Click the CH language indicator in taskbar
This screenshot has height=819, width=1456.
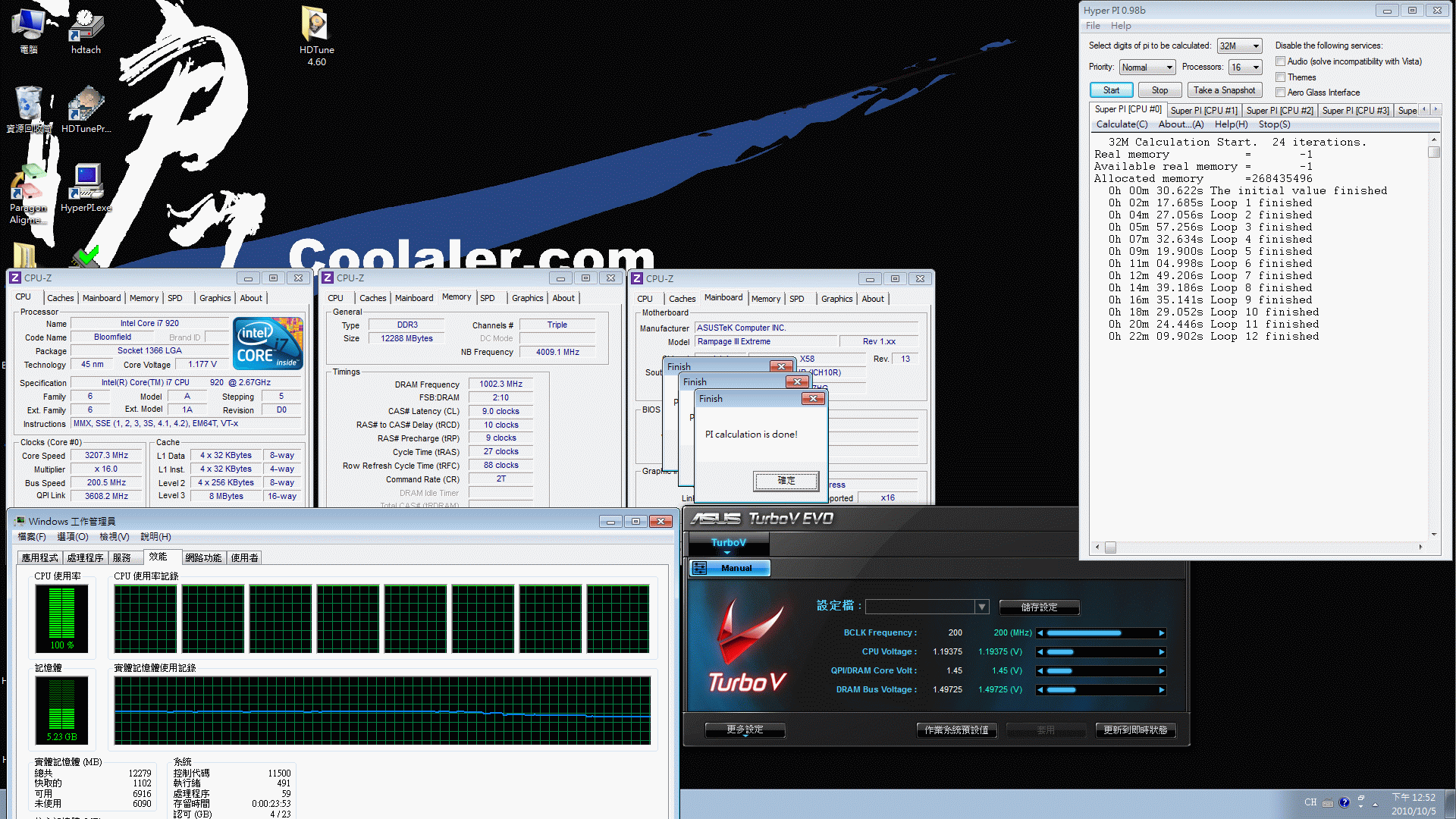coord(1310,802)
